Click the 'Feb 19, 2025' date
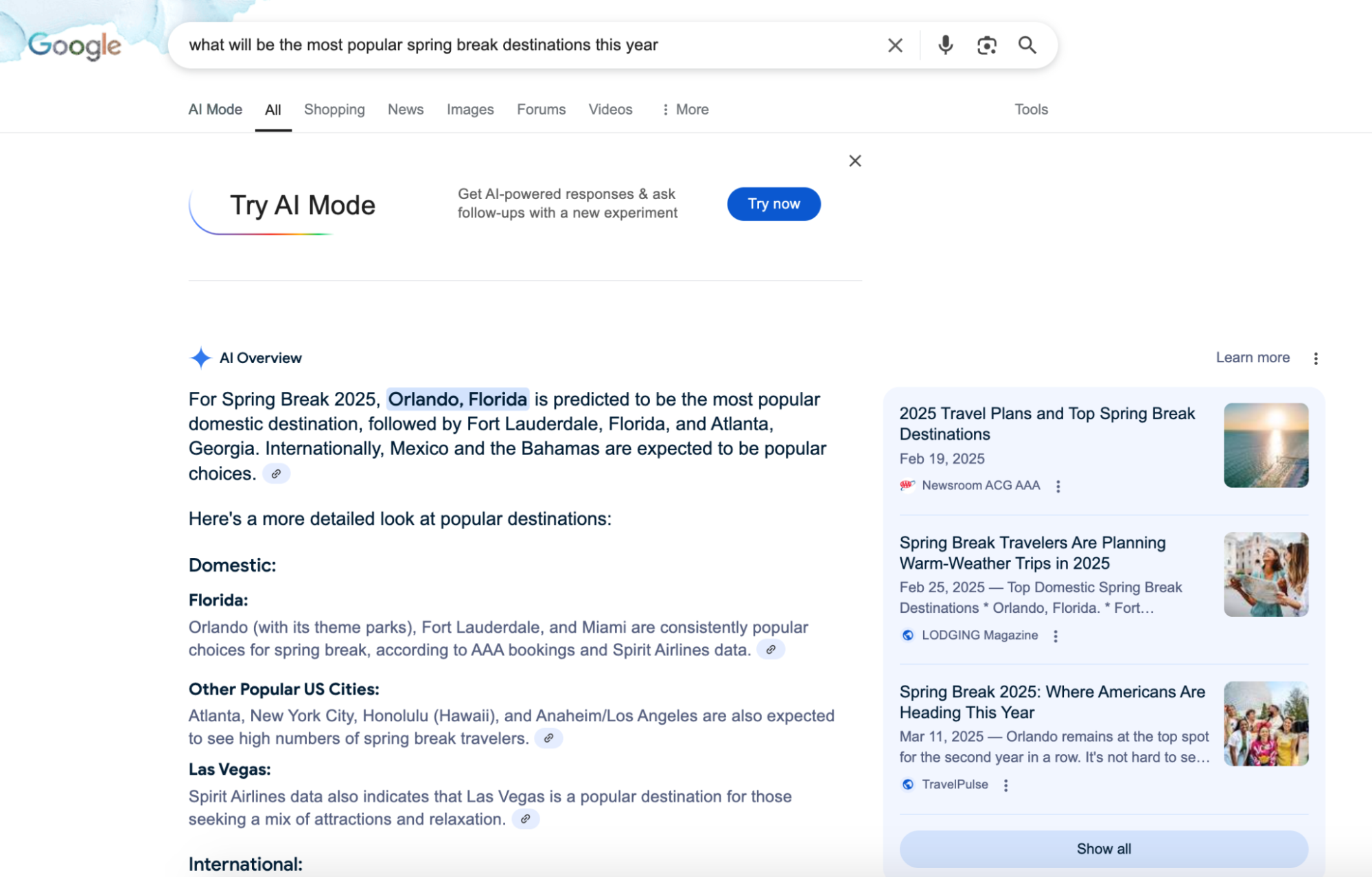This screenshot has height=877, width=1372. [x=942, y=458]
